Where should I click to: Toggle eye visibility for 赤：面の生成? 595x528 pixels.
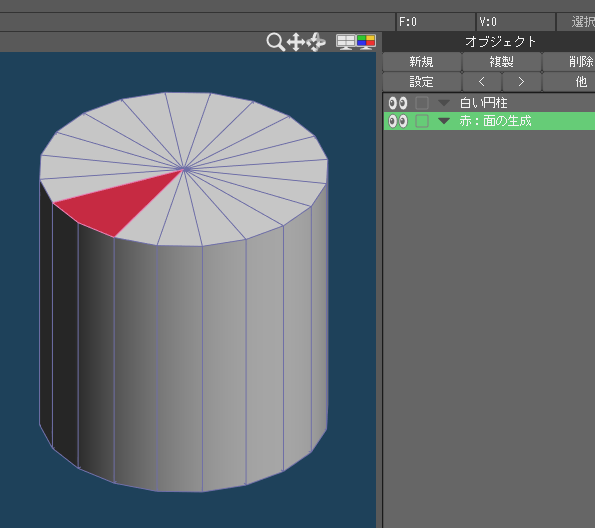(x=398, y=121)
